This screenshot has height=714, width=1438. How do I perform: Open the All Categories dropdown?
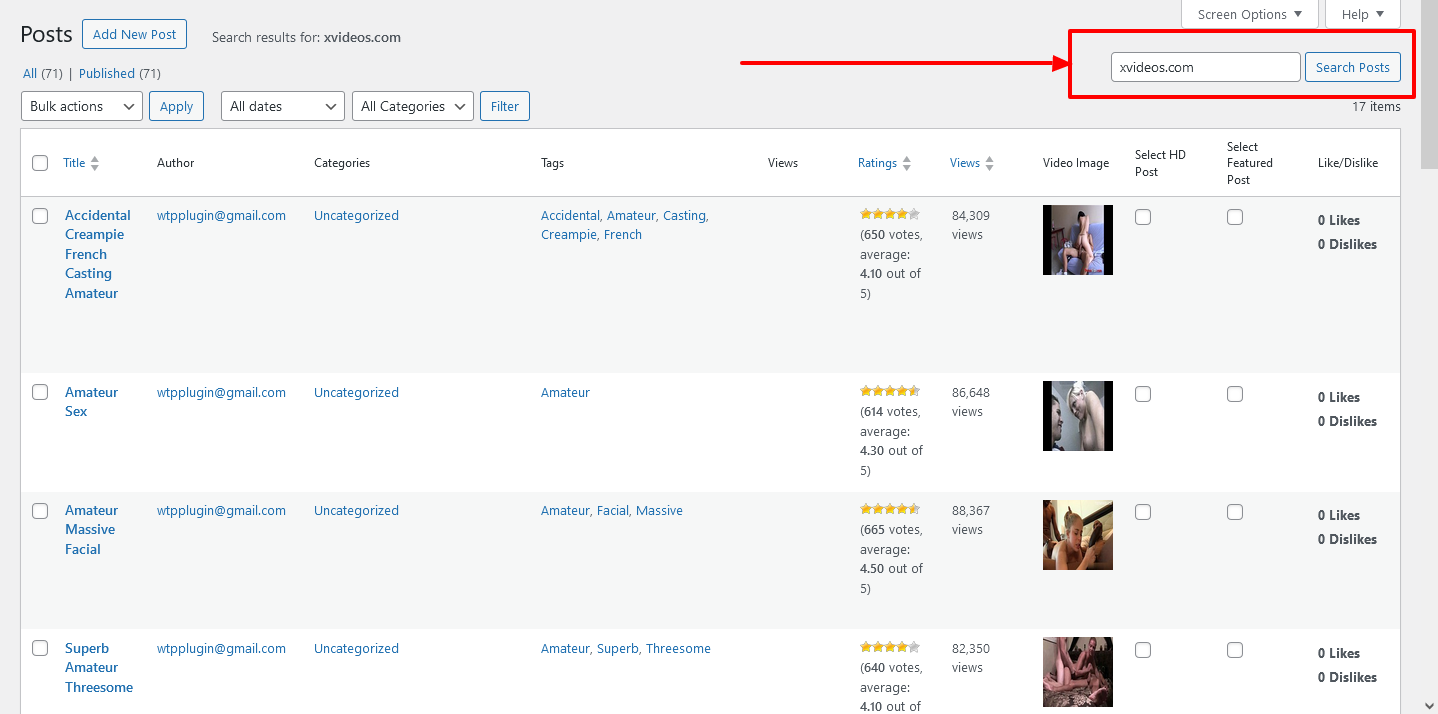tap(412, 105)
